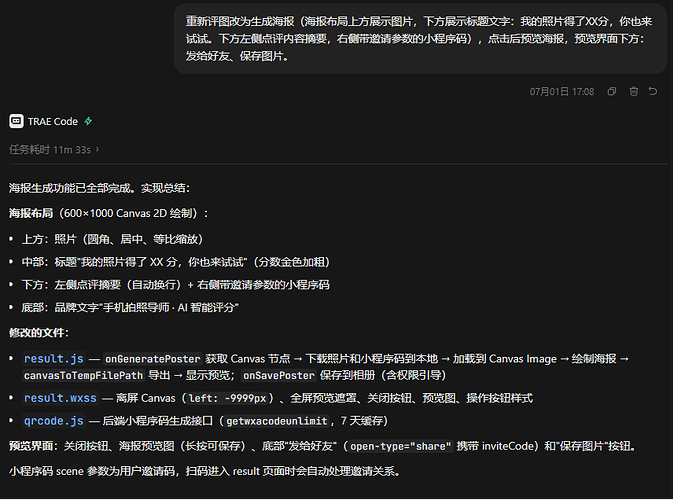Click the TRAE Code chat logo icon
The height and width of the screenshot is (500, 673).
coord(16,121)
